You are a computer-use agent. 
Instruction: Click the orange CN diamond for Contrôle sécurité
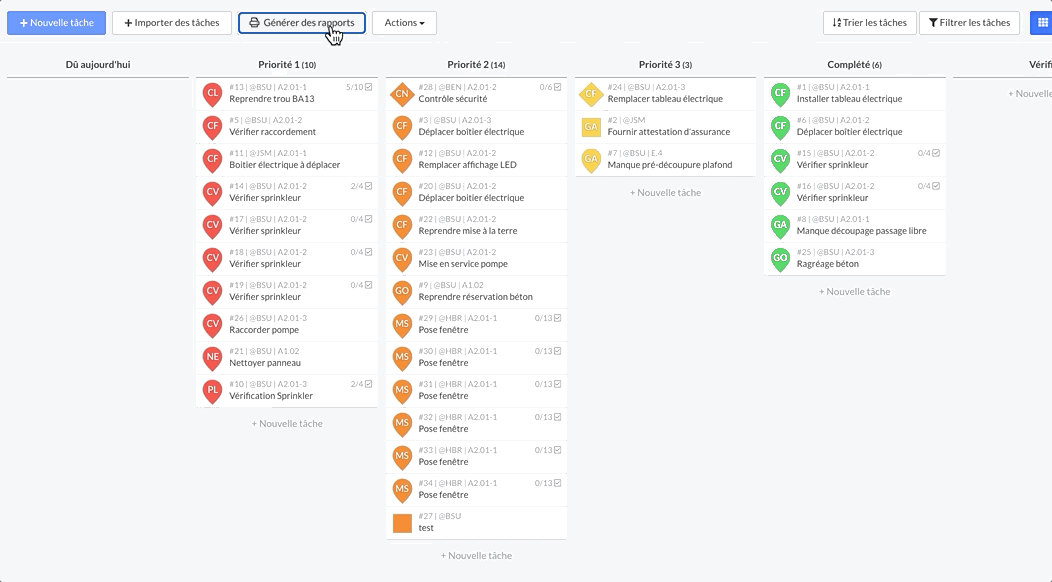[x=402, y=94]
